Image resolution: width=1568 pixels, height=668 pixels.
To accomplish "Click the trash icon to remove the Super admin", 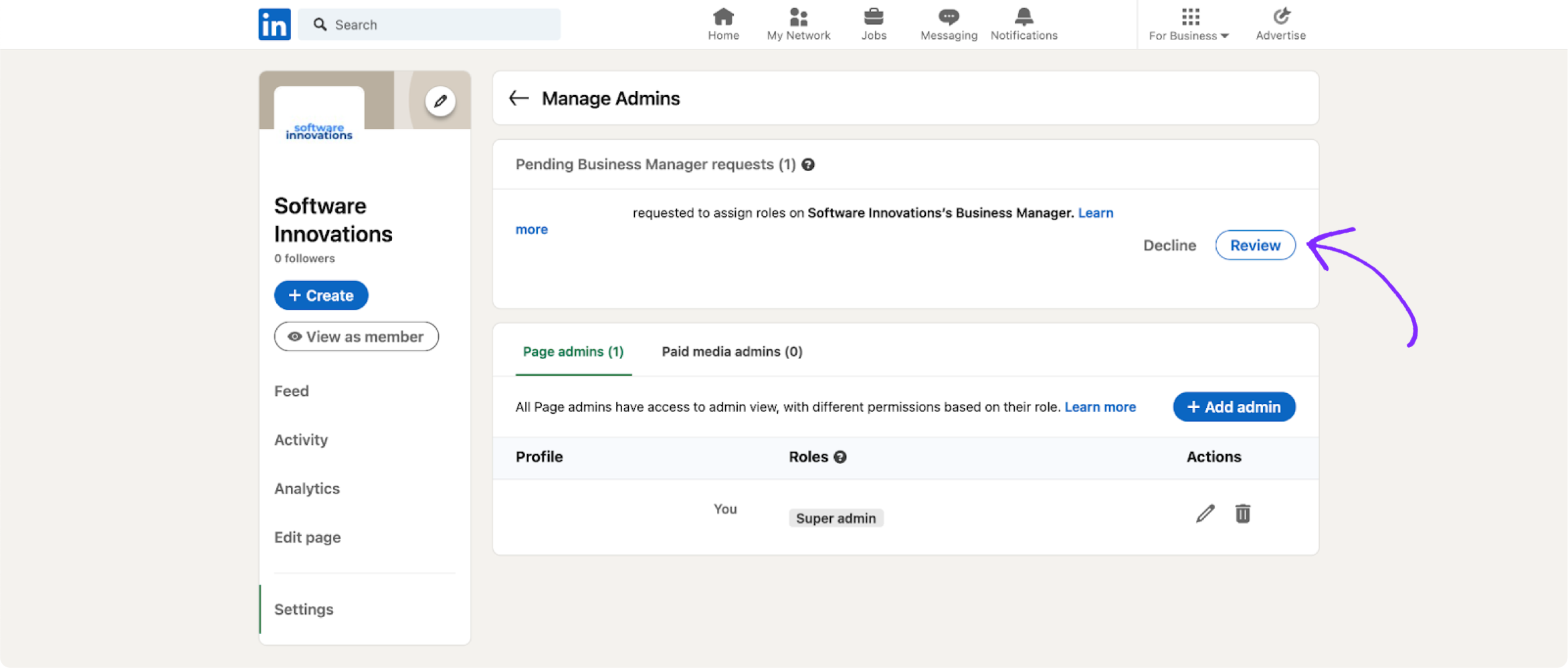I will click(1242, 514).
